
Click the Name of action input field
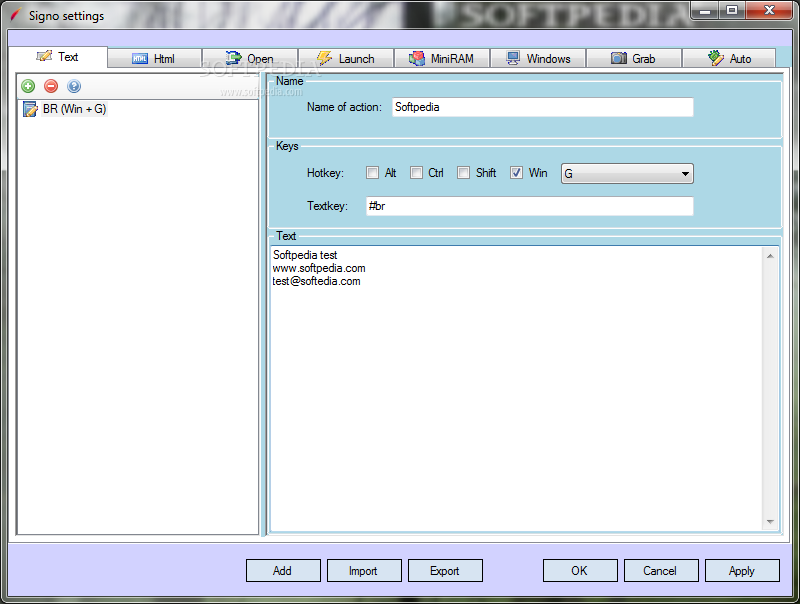coord(542,107)
